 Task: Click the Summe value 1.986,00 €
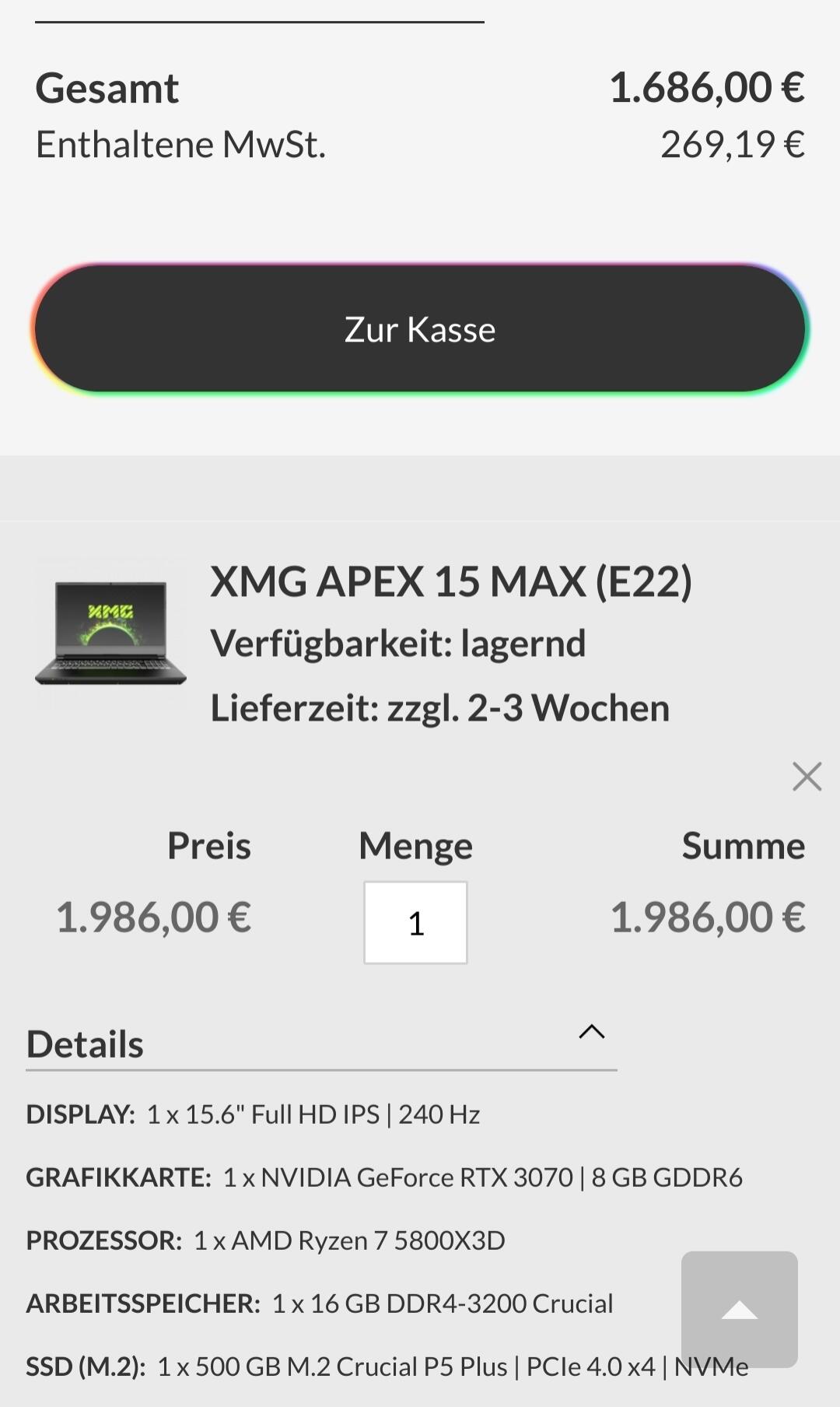click(x=707, y=917)
